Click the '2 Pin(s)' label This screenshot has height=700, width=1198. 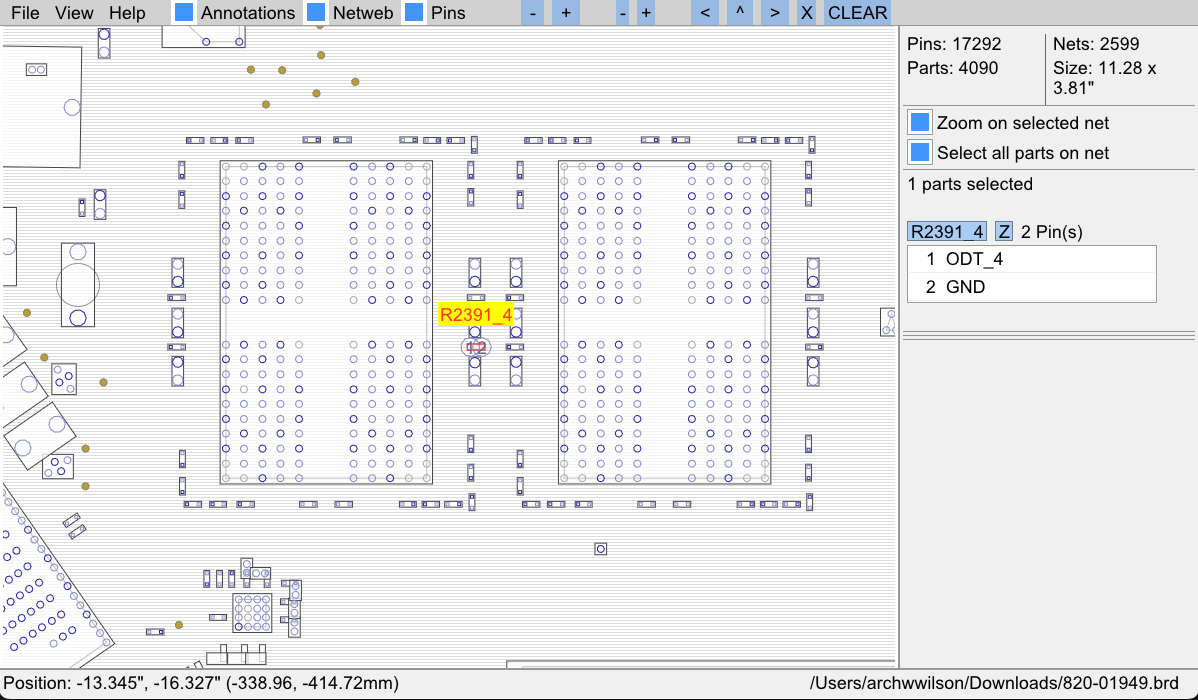click(x=1051, y=232)
